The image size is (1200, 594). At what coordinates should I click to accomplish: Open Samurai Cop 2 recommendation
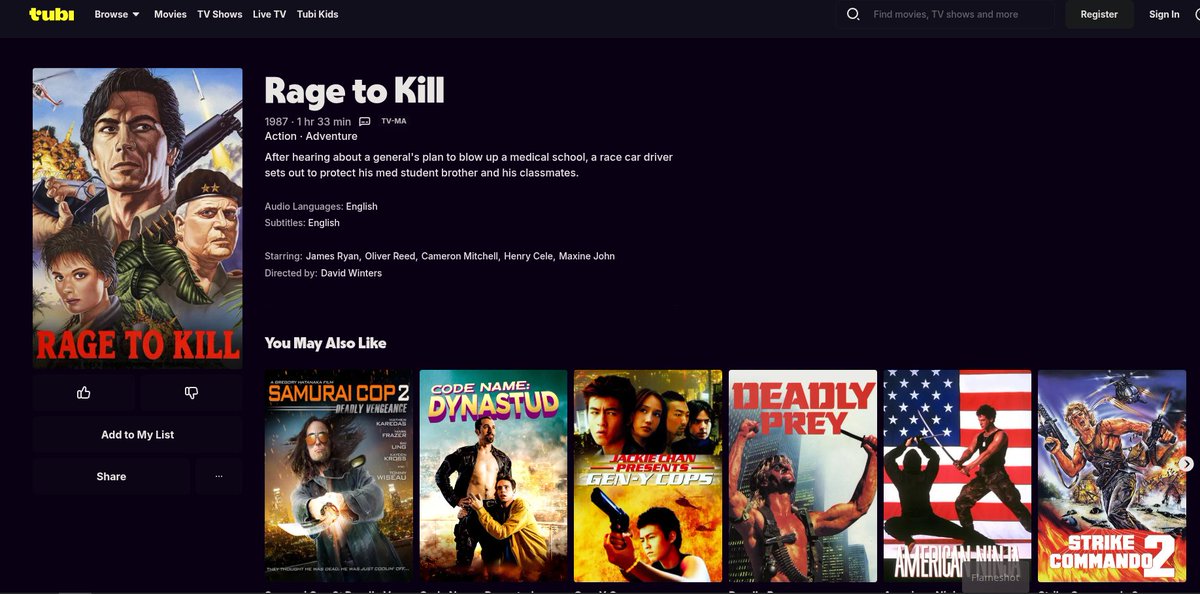(339, 476)
